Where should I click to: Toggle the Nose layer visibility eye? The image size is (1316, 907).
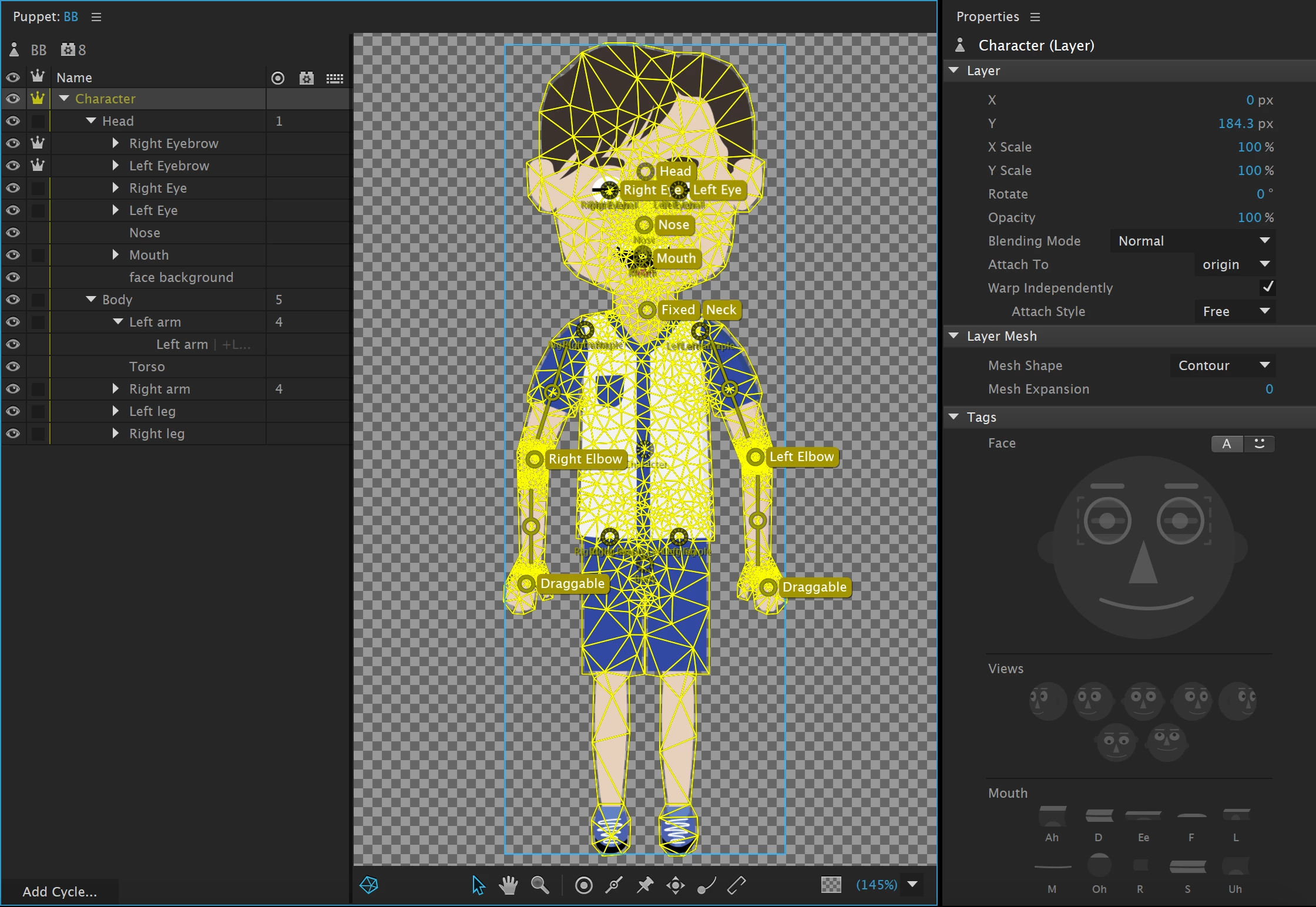pyautogui.click(x=13, y=233)
